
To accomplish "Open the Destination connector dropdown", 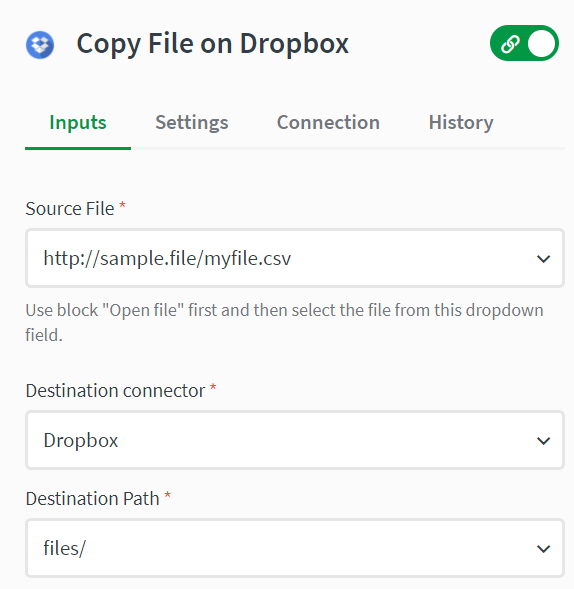I will (x=295, y=440).
